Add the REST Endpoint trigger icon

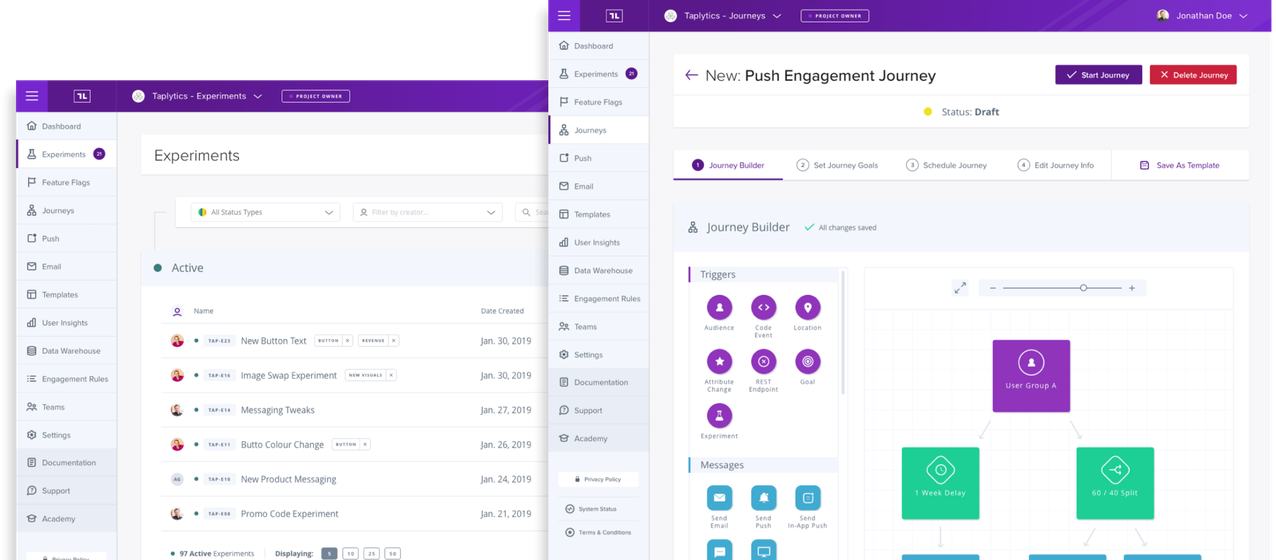[763, 361]
